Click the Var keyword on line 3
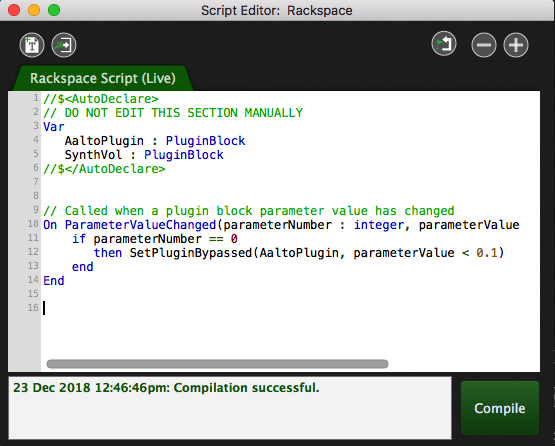Screen dimensions: 555x446 tap(54, 127)
